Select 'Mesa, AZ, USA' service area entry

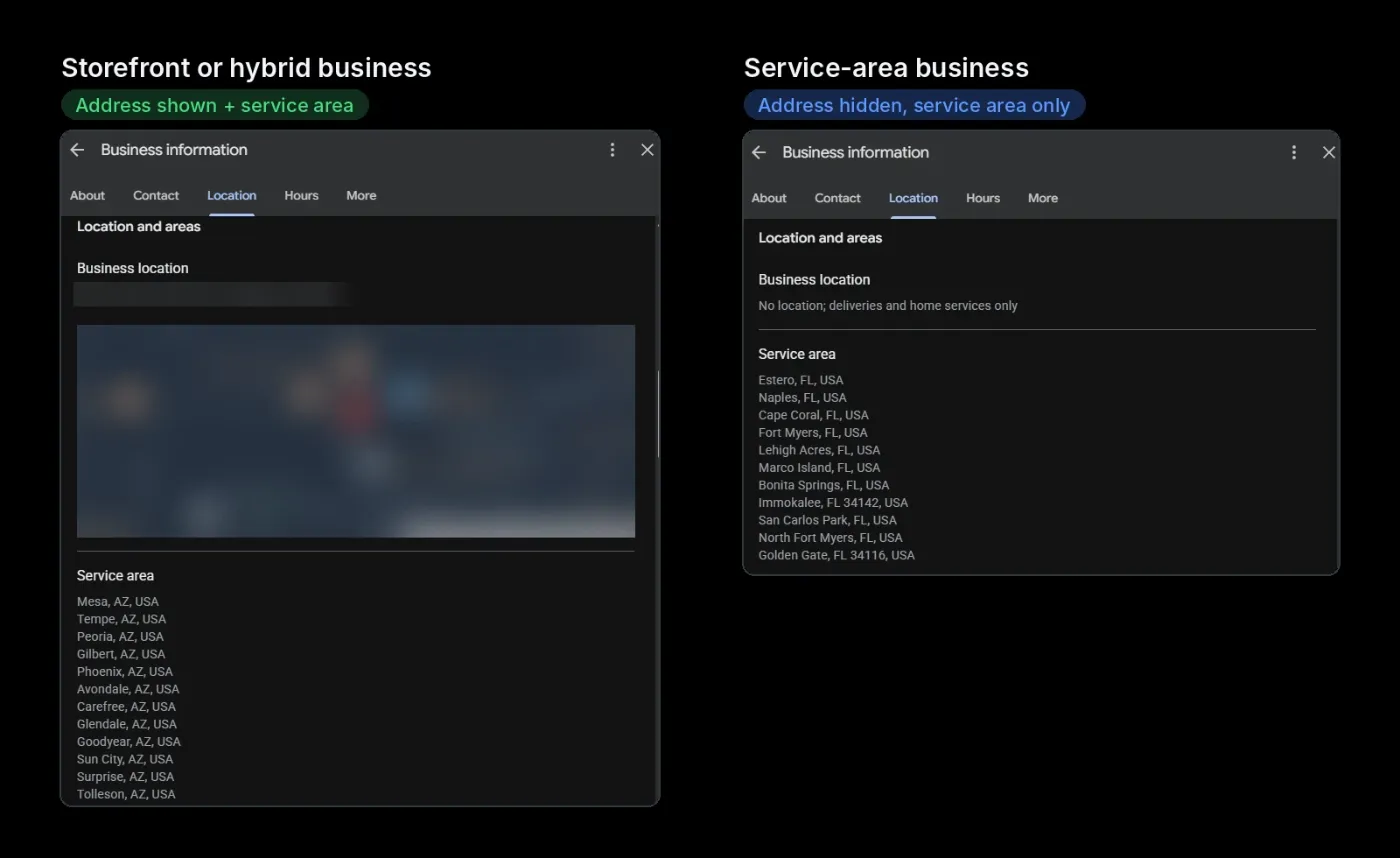pyautogui.click(x=118, y=602)
